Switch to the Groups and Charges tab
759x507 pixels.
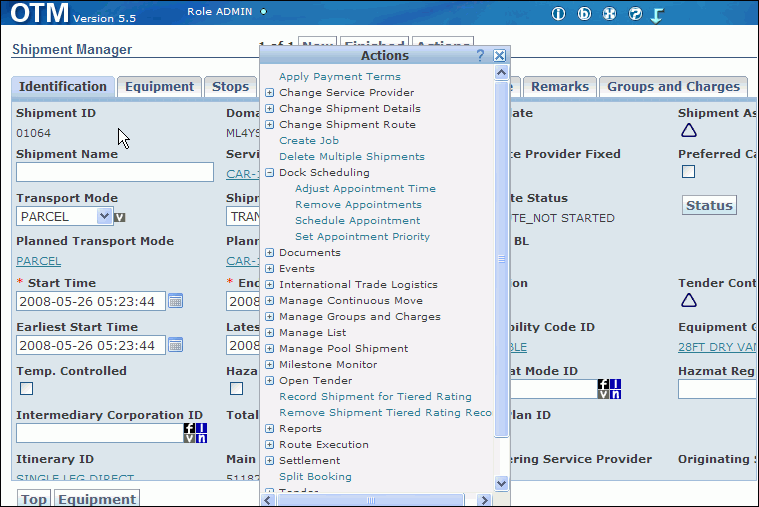tap(673, 87)
